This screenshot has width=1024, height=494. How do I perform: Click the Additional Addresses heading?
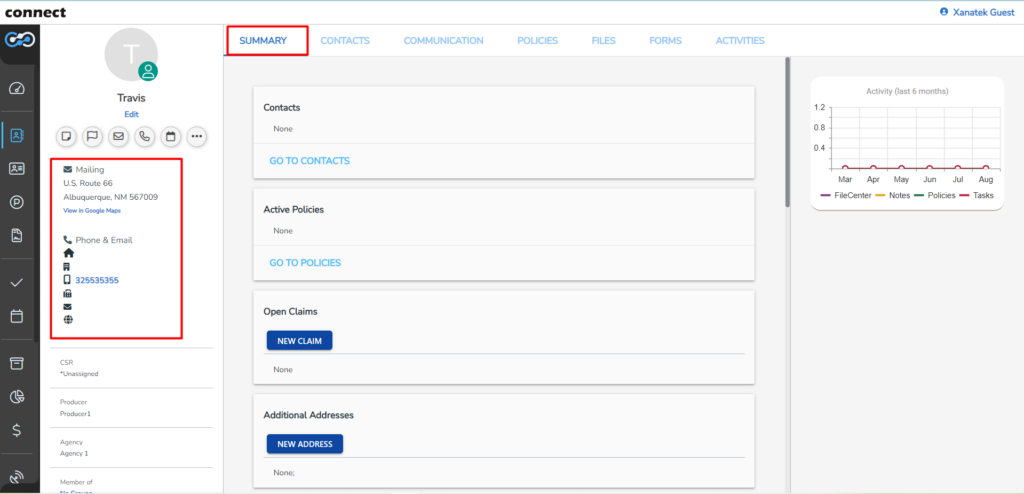pos(308,415)
